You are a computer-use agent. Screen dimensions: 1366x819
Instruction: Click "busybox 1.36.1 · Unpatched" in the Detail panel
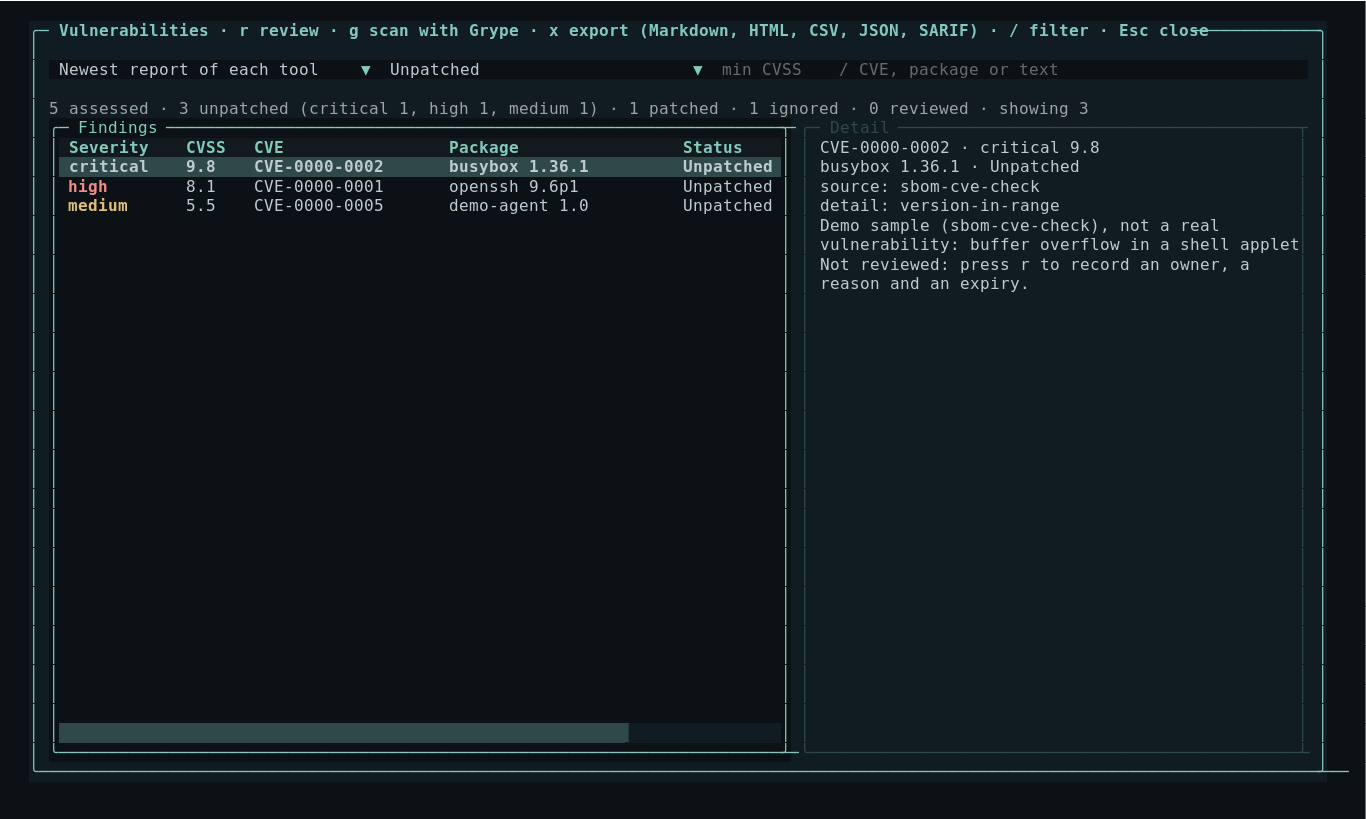950,167
